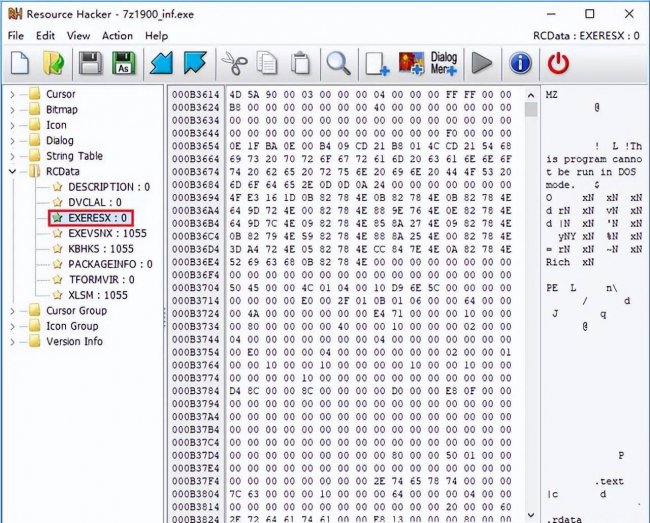
Task: Click the red power Exit icon
Action: click(x=558, y=63)
